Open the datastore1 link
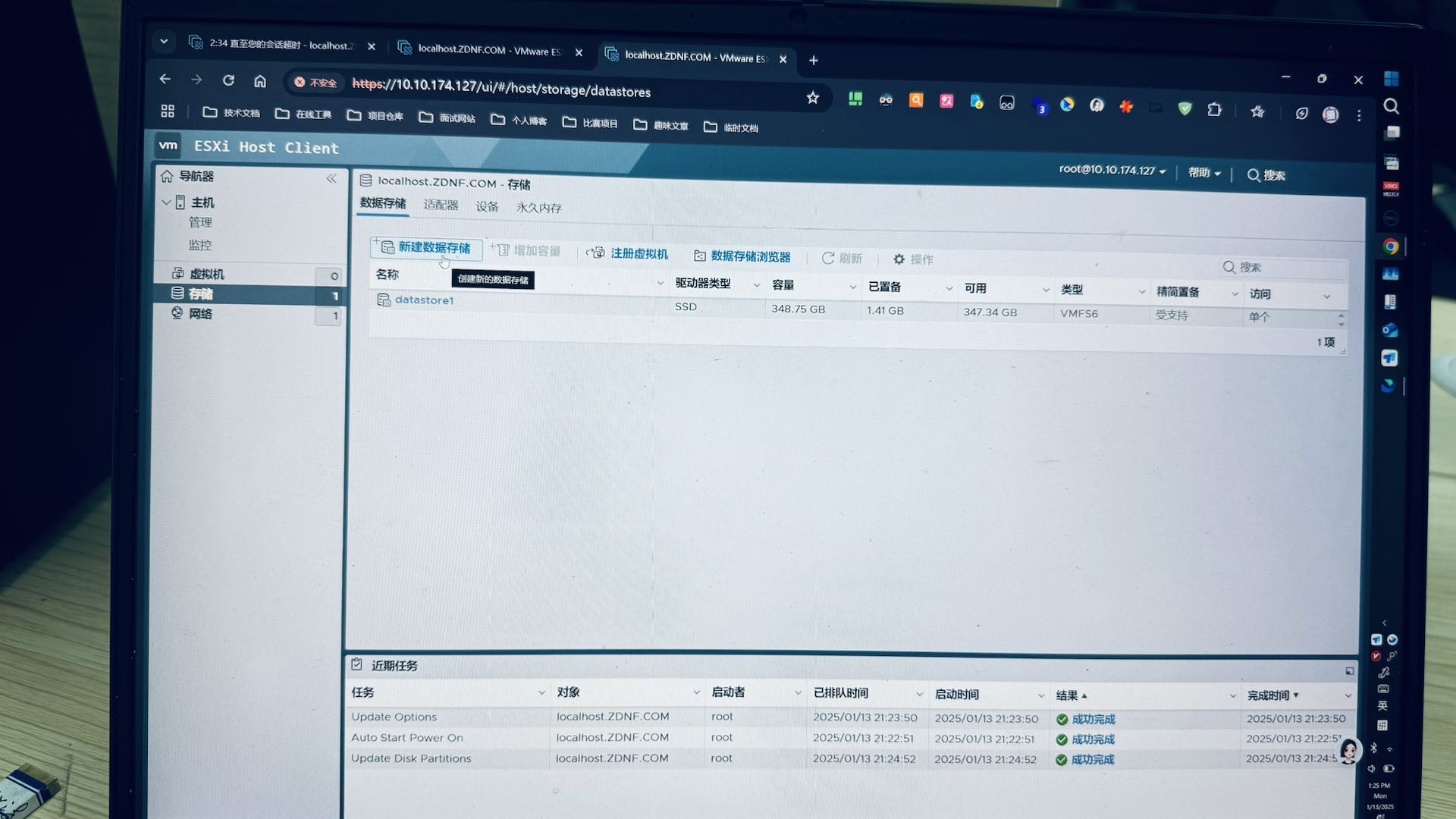Image resolution: width=1456 pixels, height=819 pixels. pyautogui.click(x=424, y=300)
